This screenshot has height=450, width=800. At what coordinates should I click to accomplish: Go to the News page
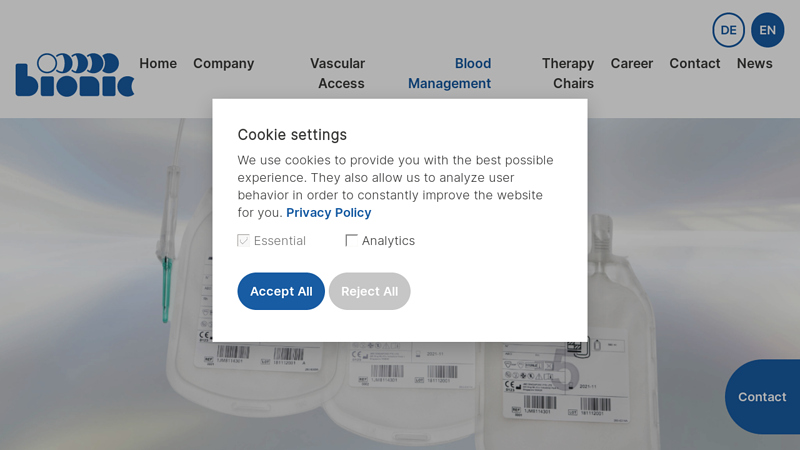pos(755,63)
